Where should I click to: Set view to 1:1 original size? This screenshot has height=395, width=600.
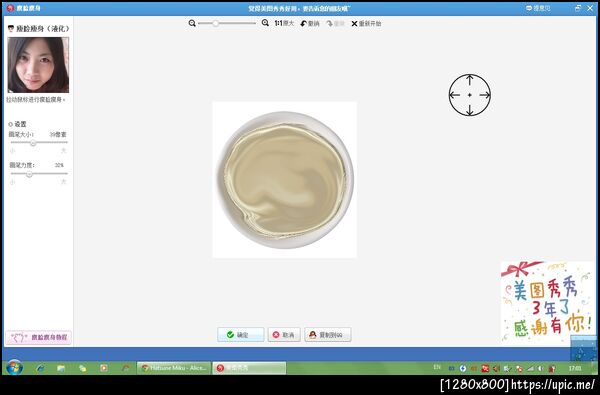pyautogui.click(x=284, y=23)
